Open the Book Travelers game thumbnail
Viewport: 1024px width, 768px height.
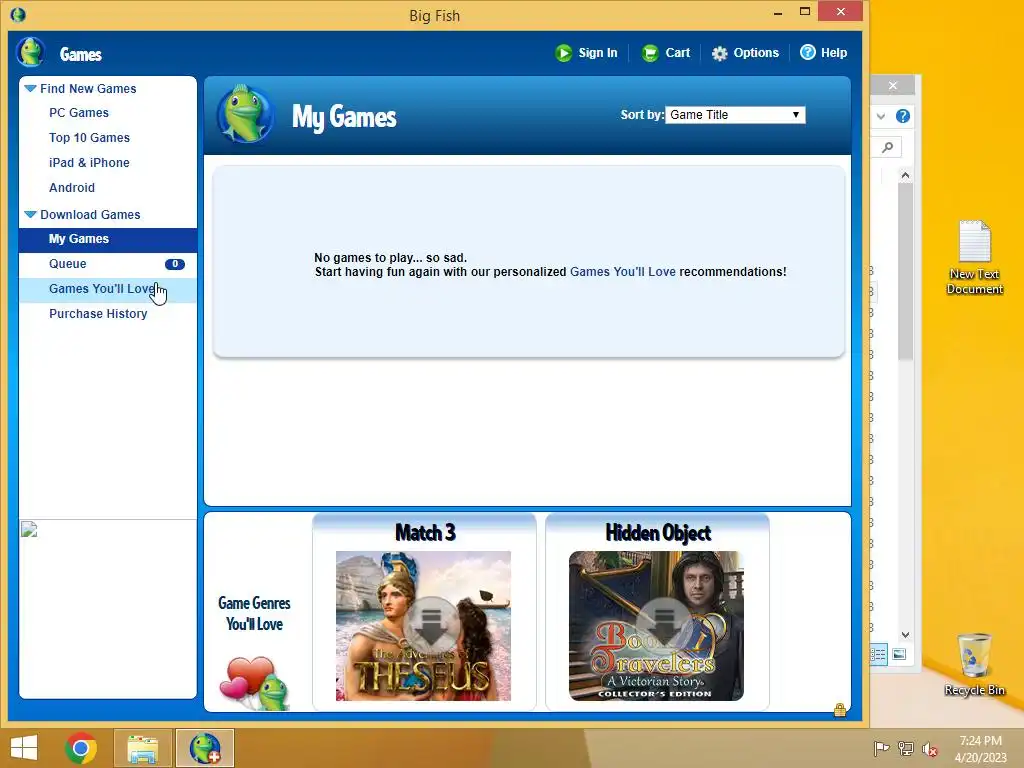click(x=656, y=626)
